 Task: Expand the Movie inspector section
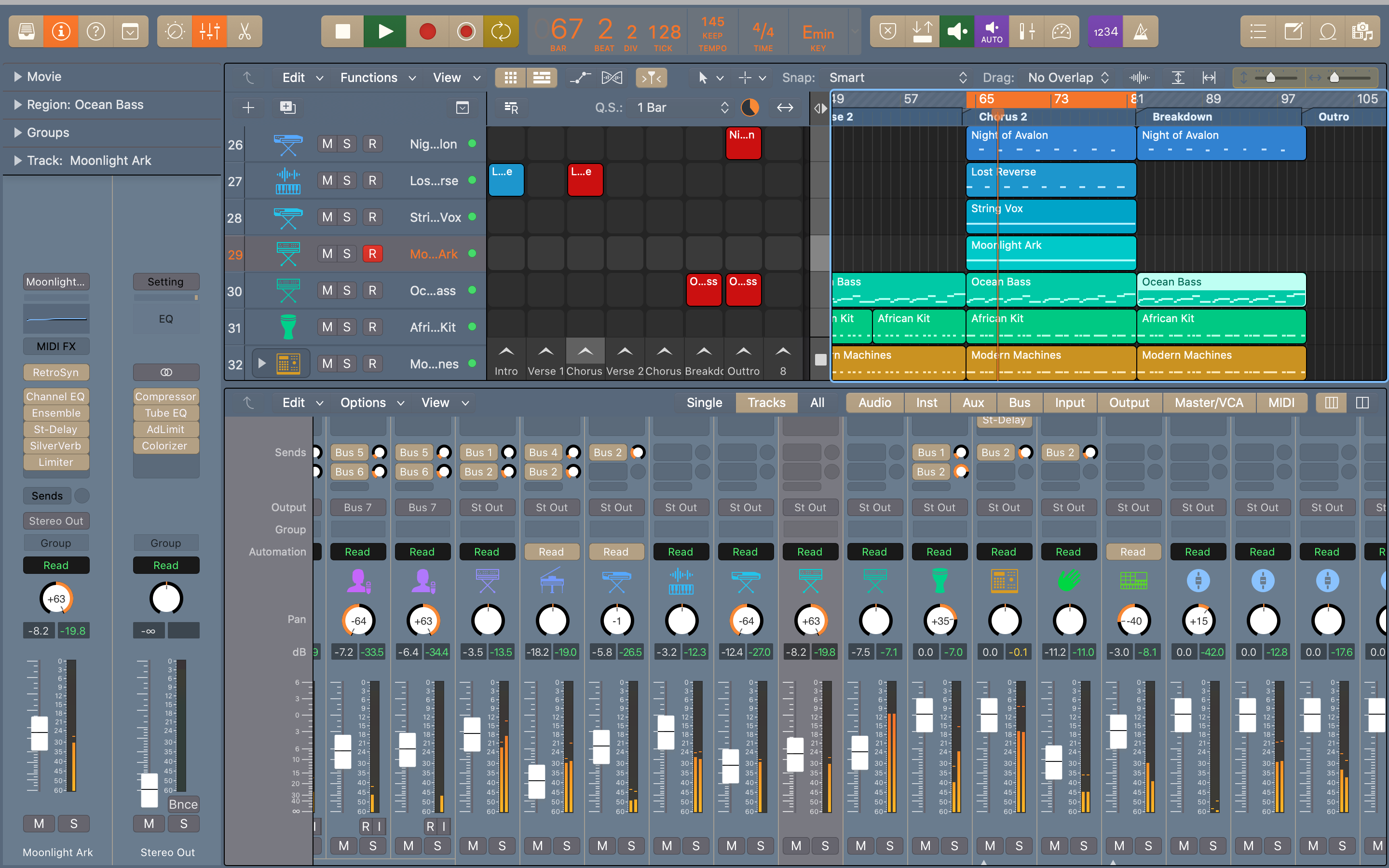(x=18, y=76)
